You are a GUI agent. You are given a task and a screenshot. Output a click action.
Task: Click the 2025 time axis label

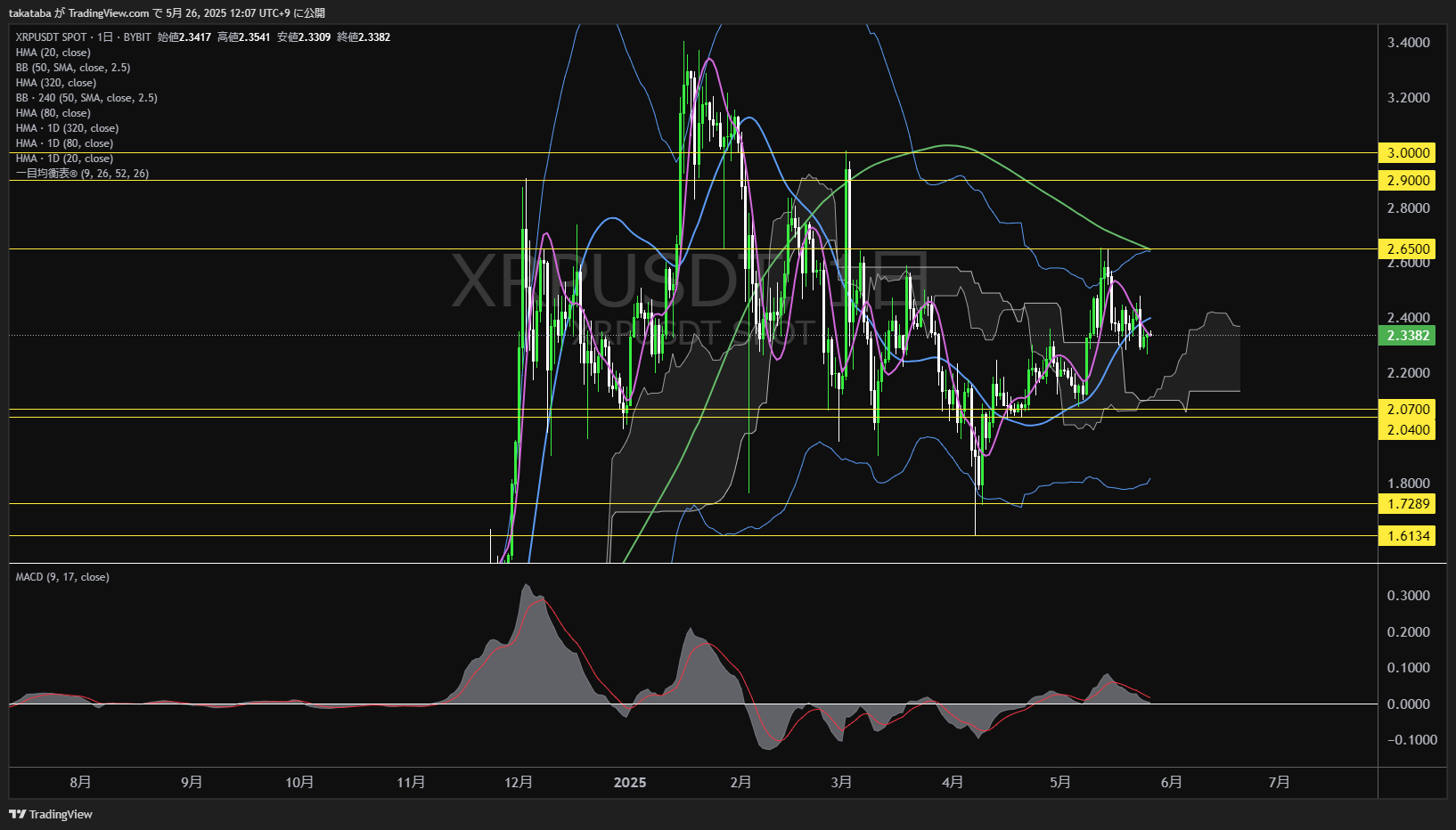(x=630, y=782)
